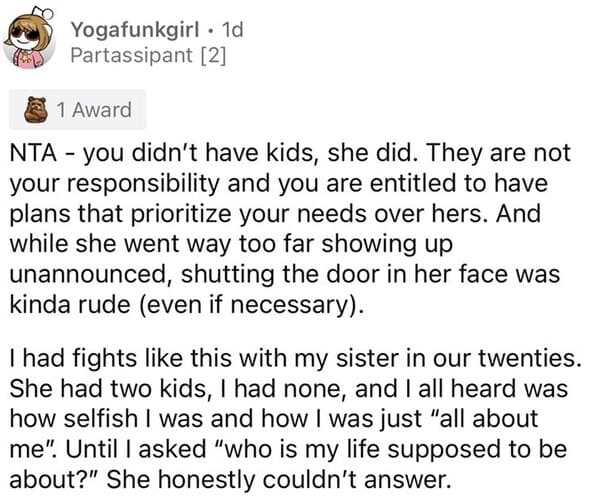
Task: Open the 1 Award badge details
Action: click(x=78, y=110)
